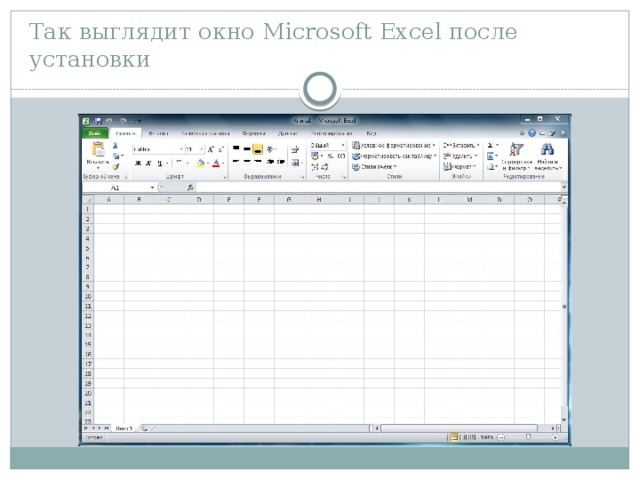The image size is (640, 480).
Task: Switch to the Вид tab
Action: 371,133
